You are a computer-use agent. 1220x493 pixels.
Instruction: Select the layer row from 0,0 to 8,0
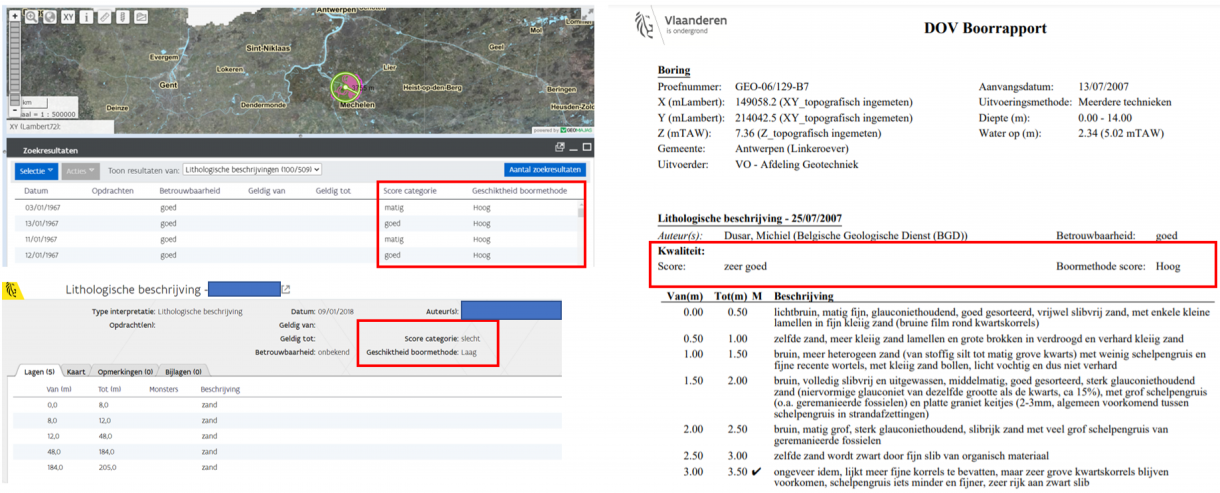click(x=285, y=404)
